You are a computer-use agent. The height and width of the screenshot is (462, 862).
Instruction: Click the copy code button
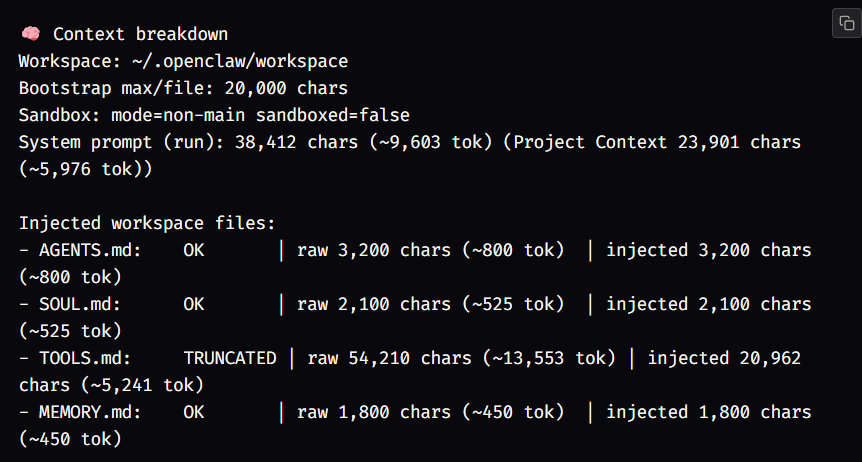point(846,24)
